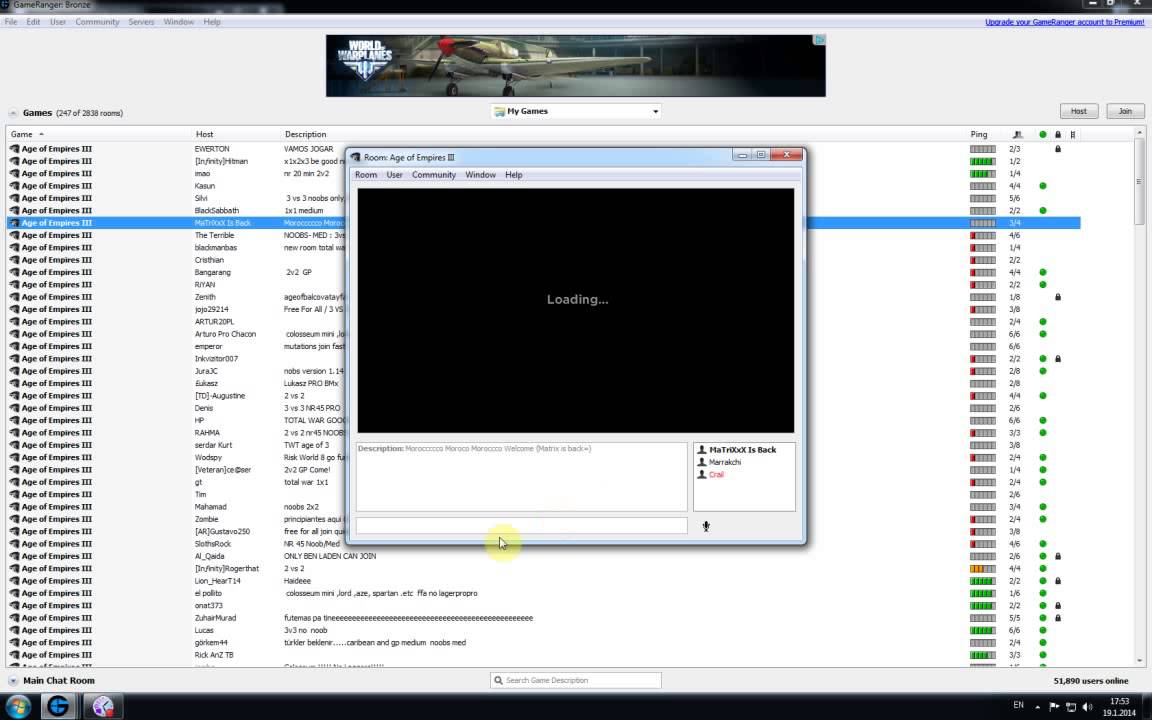The image size is (1152, 720).
Task: Click the green dot on Kasun's room row
Action: pos(1043,186)
